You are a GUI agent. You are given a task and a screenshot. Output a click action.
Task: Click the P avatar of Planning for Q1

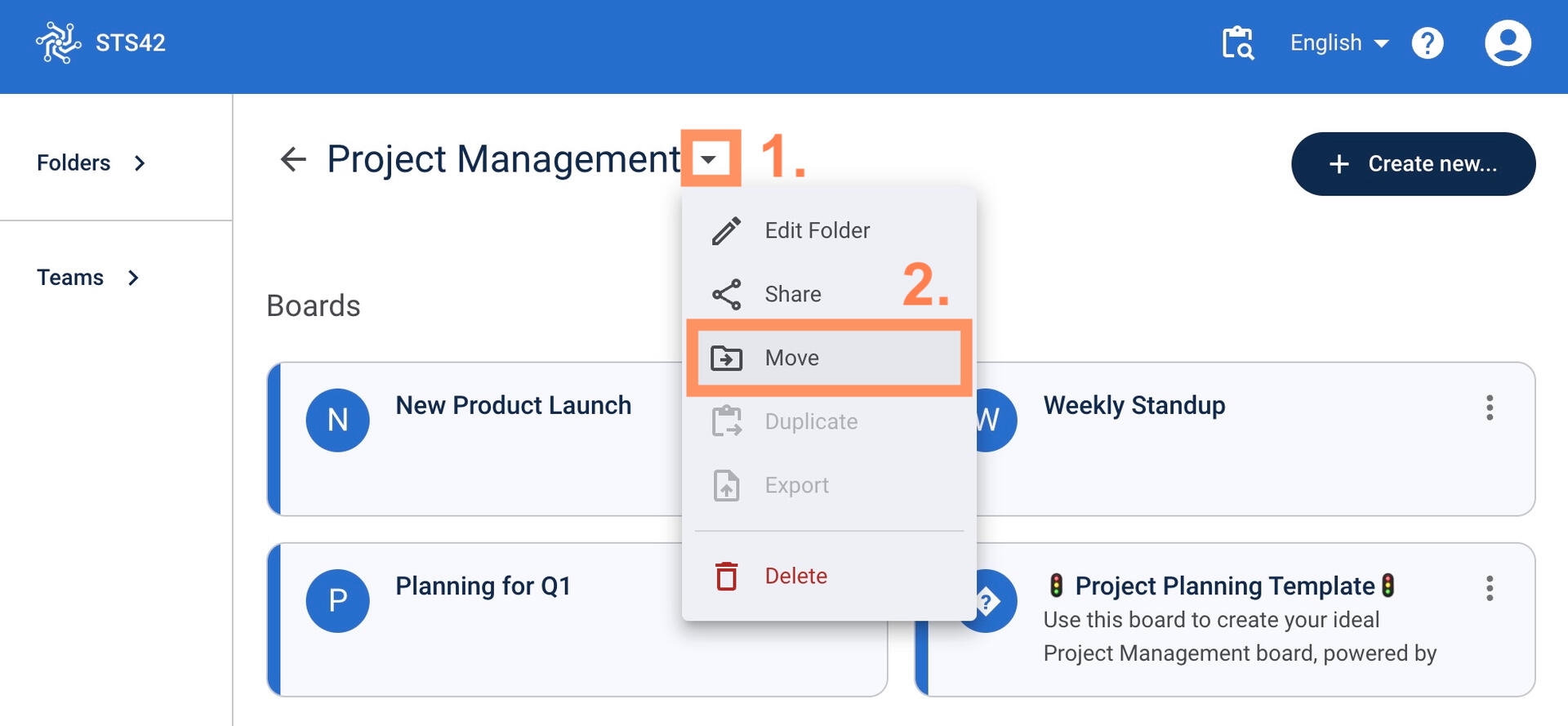(337, 601)
